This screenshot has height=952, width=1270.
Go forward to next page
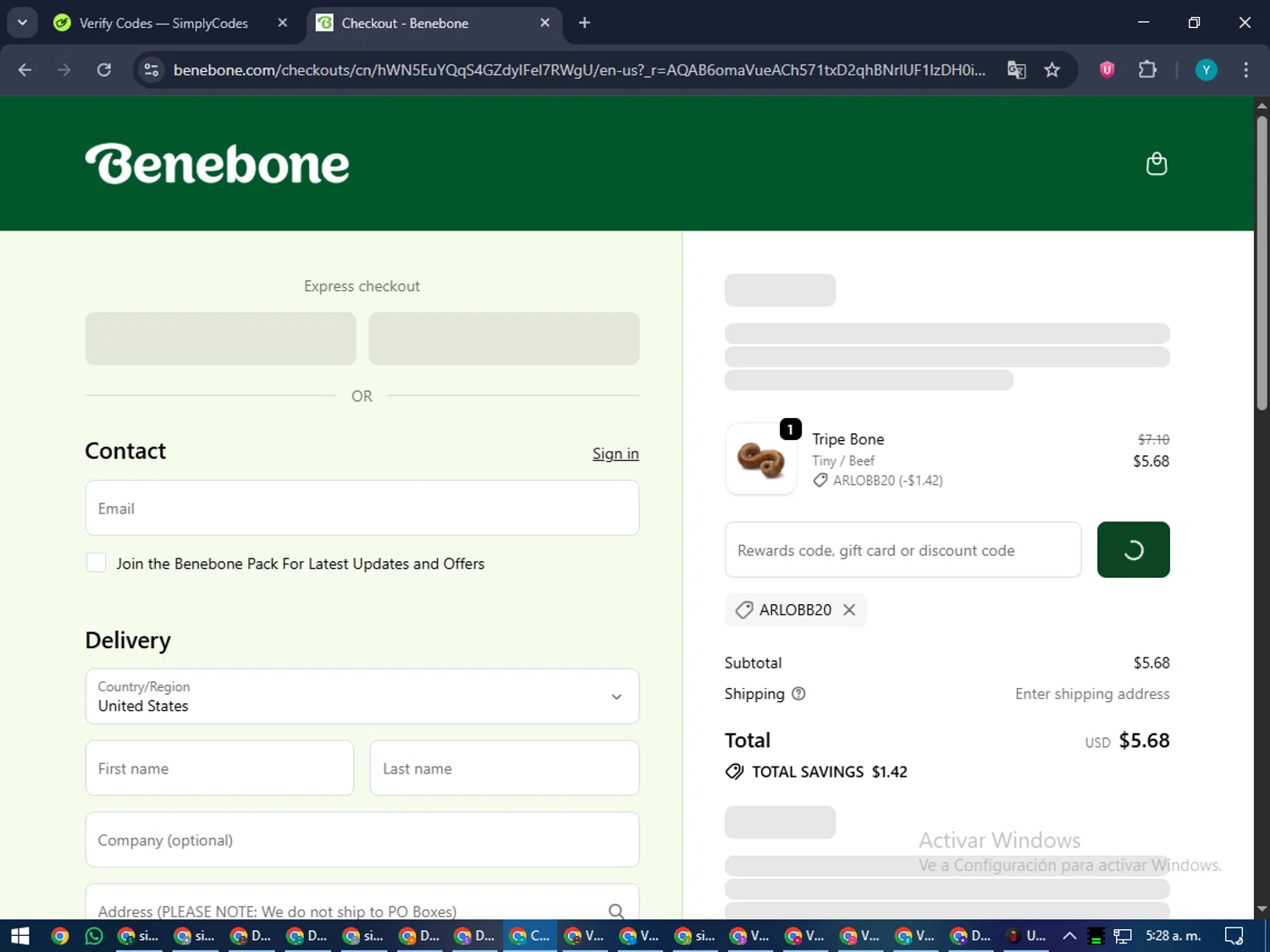64,69
